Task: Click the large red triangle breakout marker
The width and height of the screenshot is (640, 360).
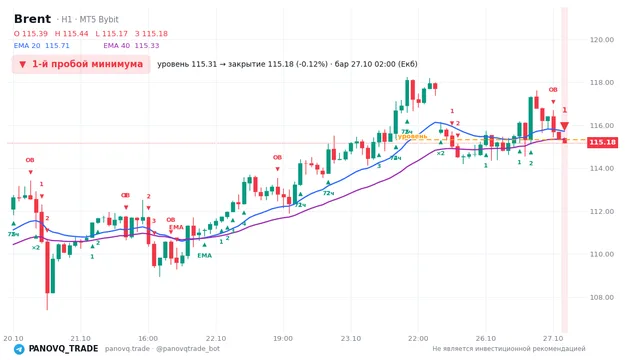Action: coord(564,126)
